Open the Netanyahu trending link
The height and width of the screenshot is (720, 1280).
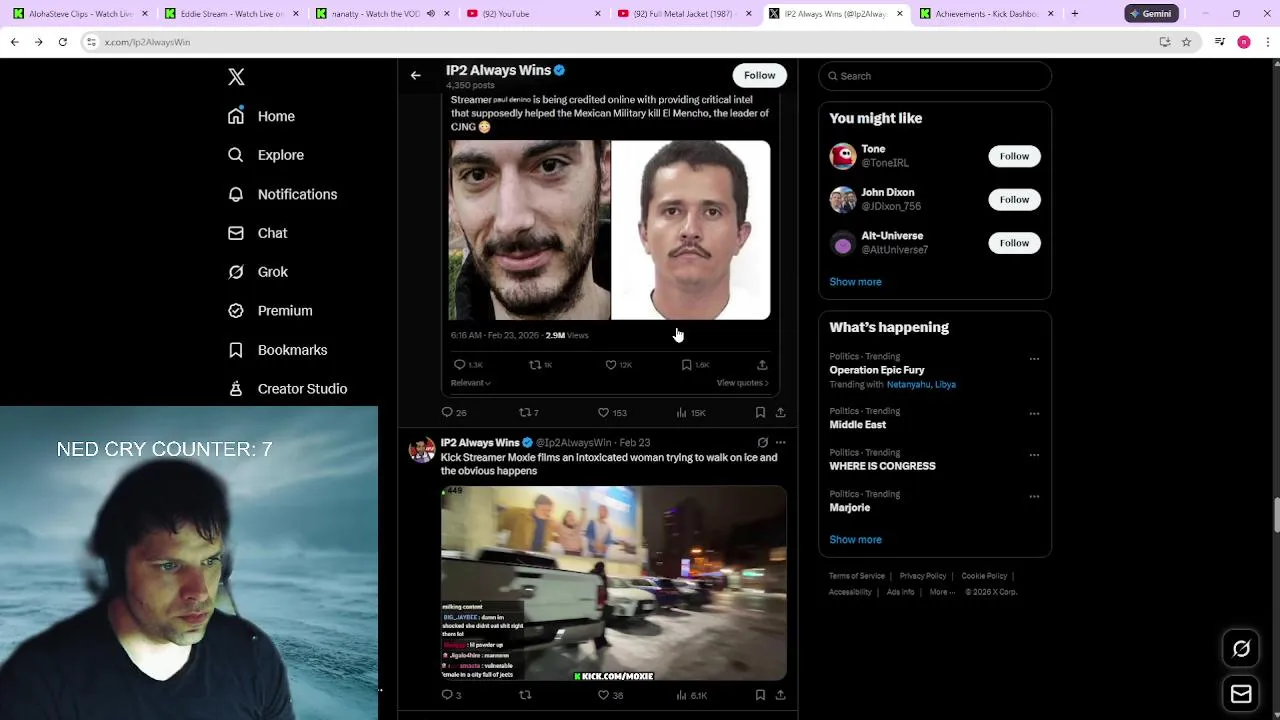(908, 384)
